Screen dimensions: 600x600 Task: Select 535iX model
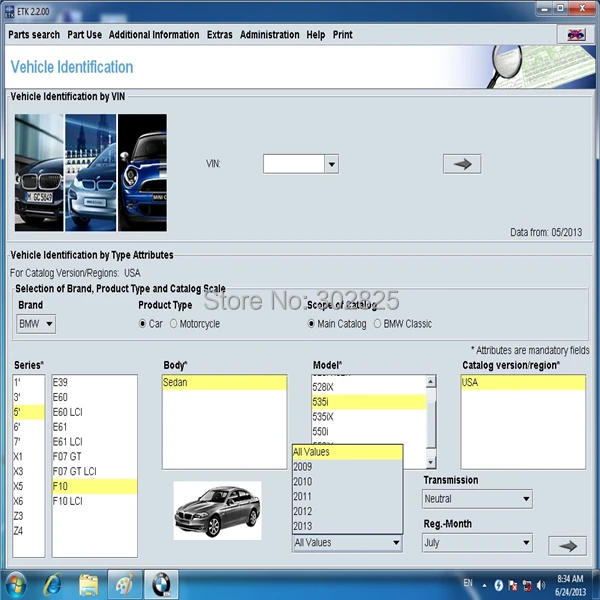tap(369, 417)
